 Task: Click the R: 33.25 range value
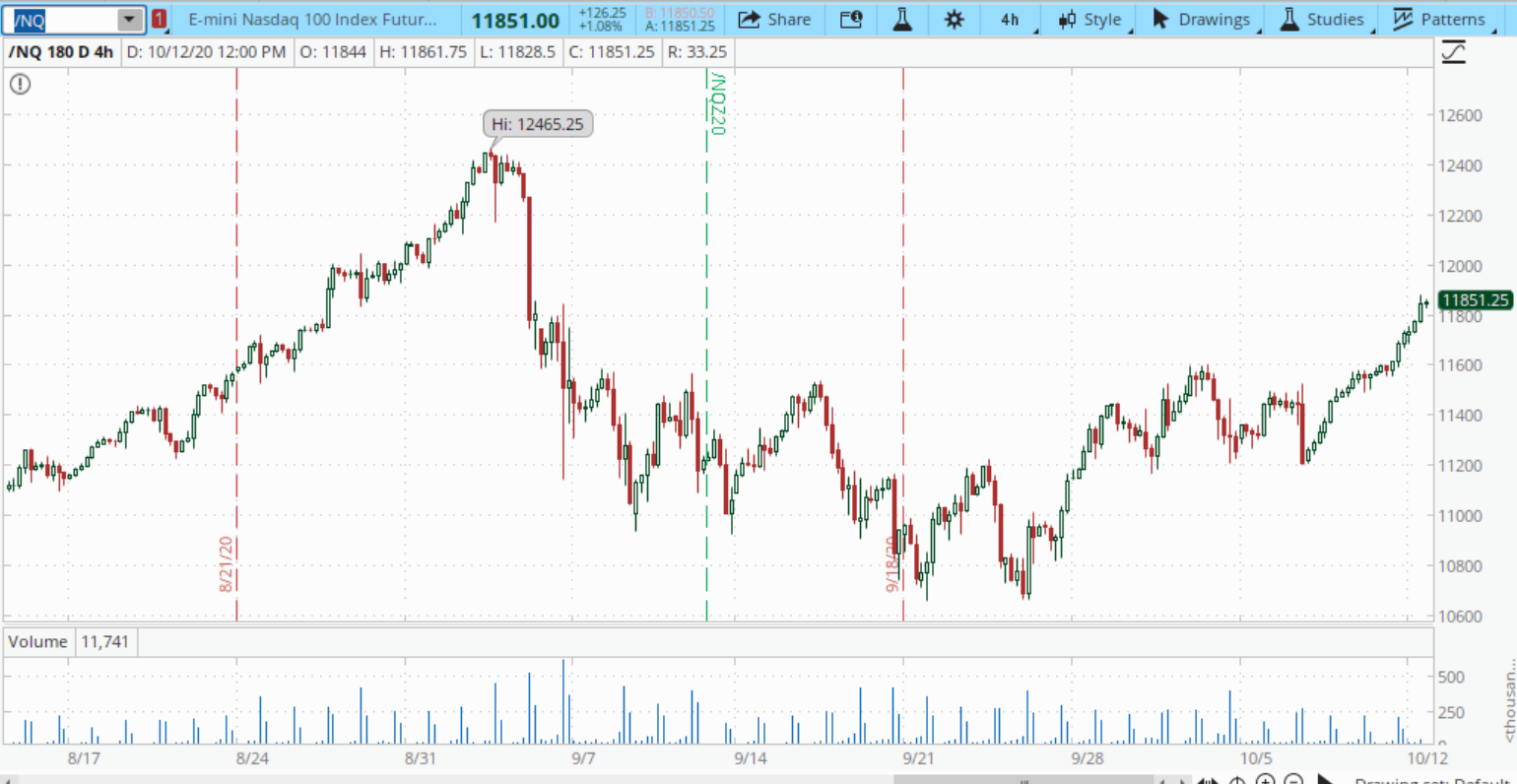(697, 51)
